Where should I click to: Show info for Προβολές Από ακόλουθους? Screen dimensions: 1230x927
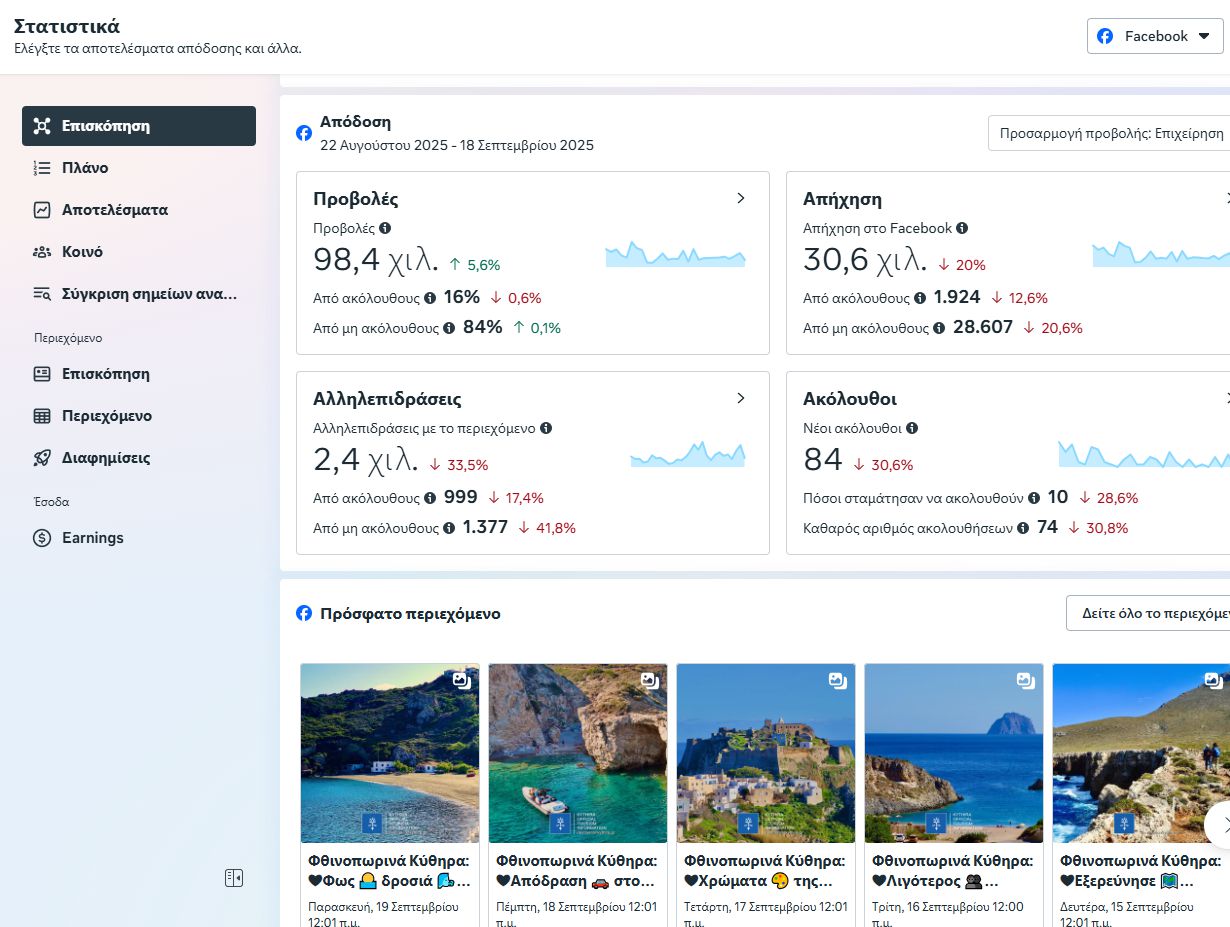point(430,298)
